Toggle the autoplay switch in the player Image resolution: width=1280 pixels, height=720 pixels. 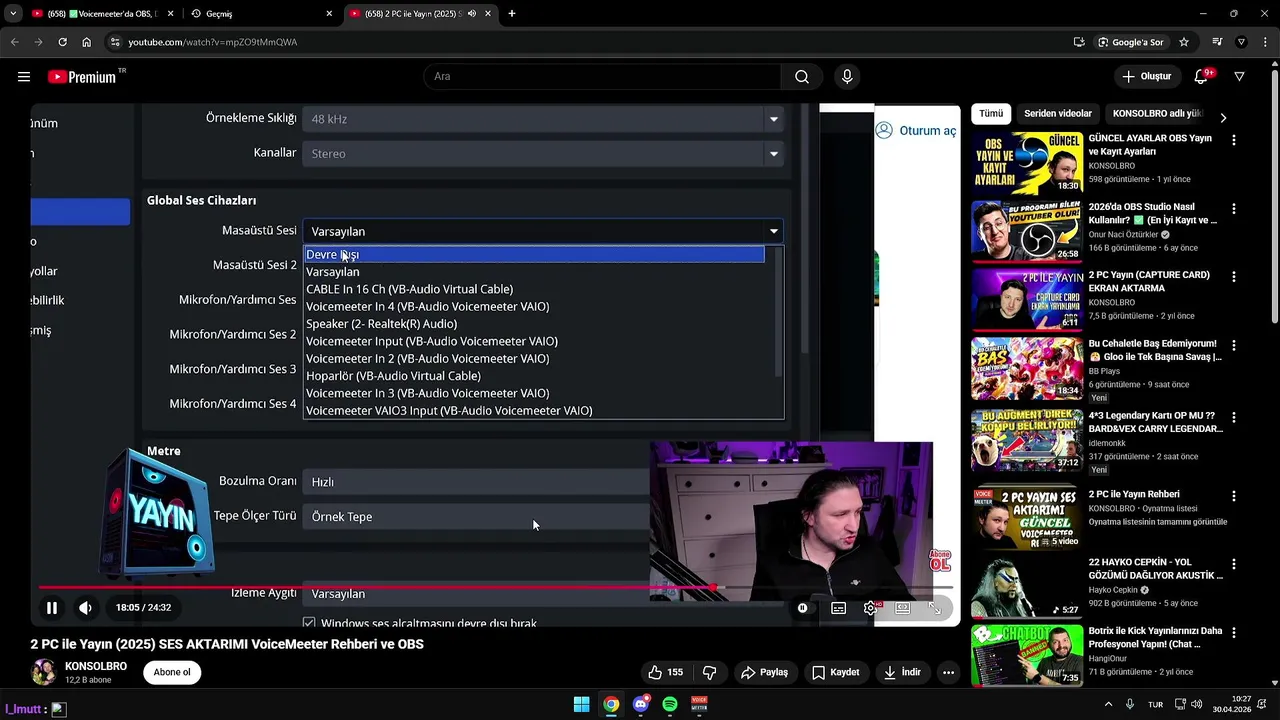[x=802, y=607]
